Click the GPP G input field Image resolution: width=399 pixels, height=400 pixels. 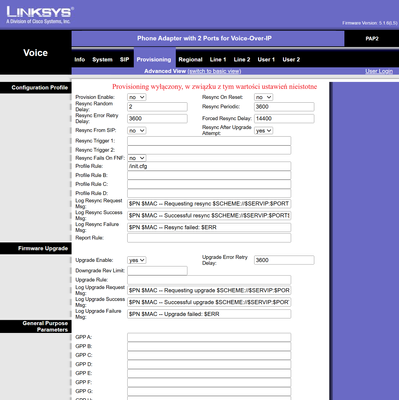209,391
